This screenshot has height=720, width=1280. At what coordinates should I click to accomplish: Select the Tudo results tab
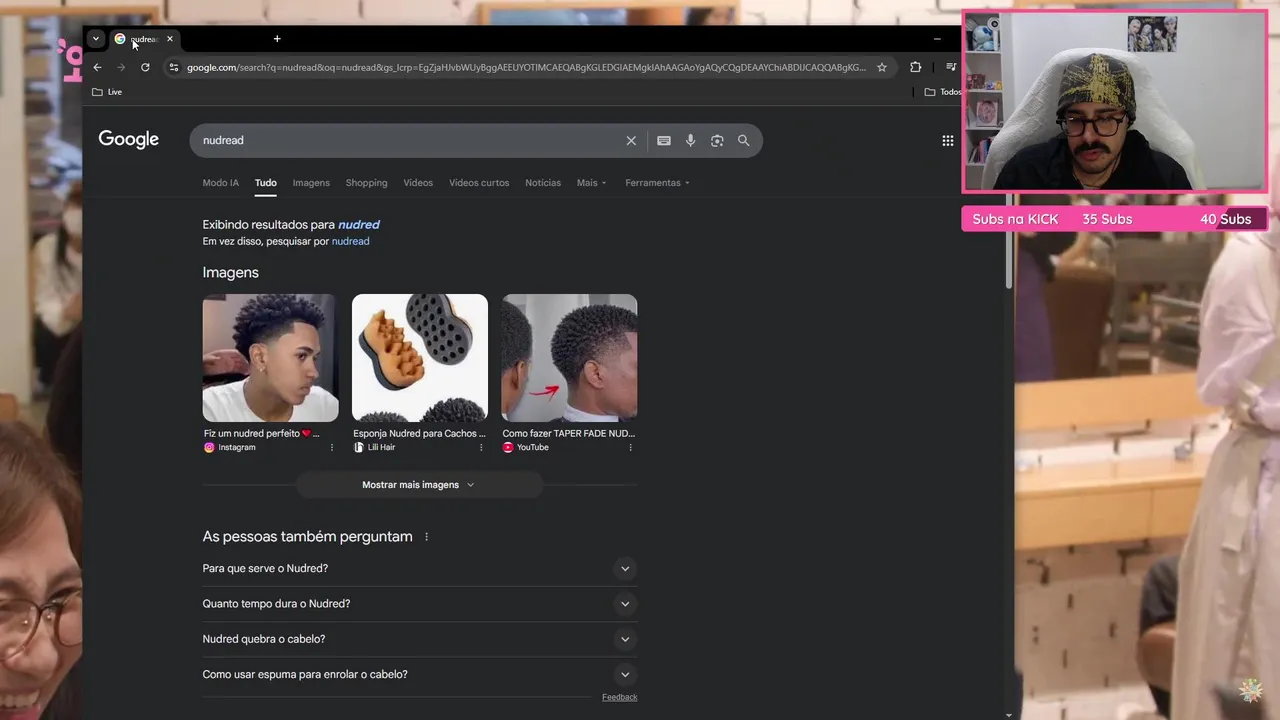(x=265, y=183)
